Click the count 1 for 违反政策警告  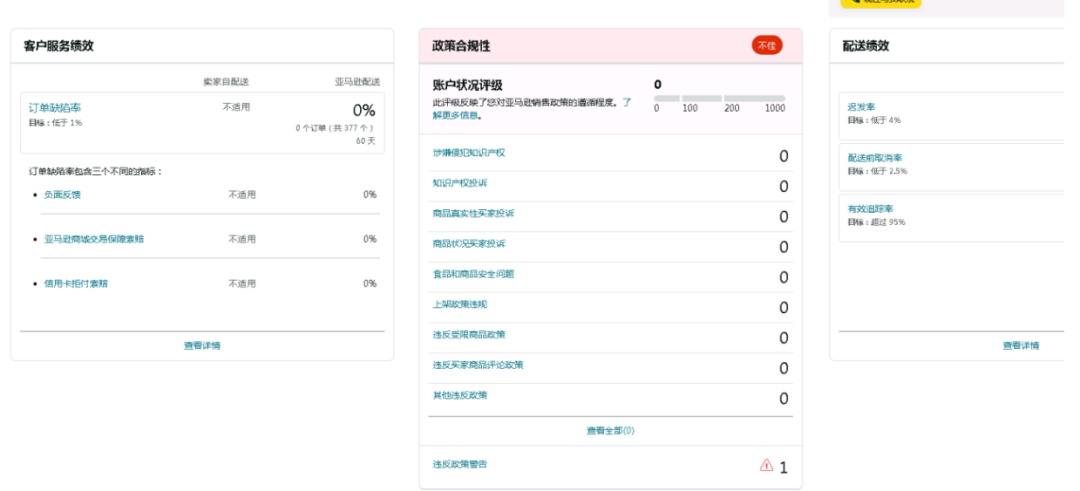click(783, 468)
